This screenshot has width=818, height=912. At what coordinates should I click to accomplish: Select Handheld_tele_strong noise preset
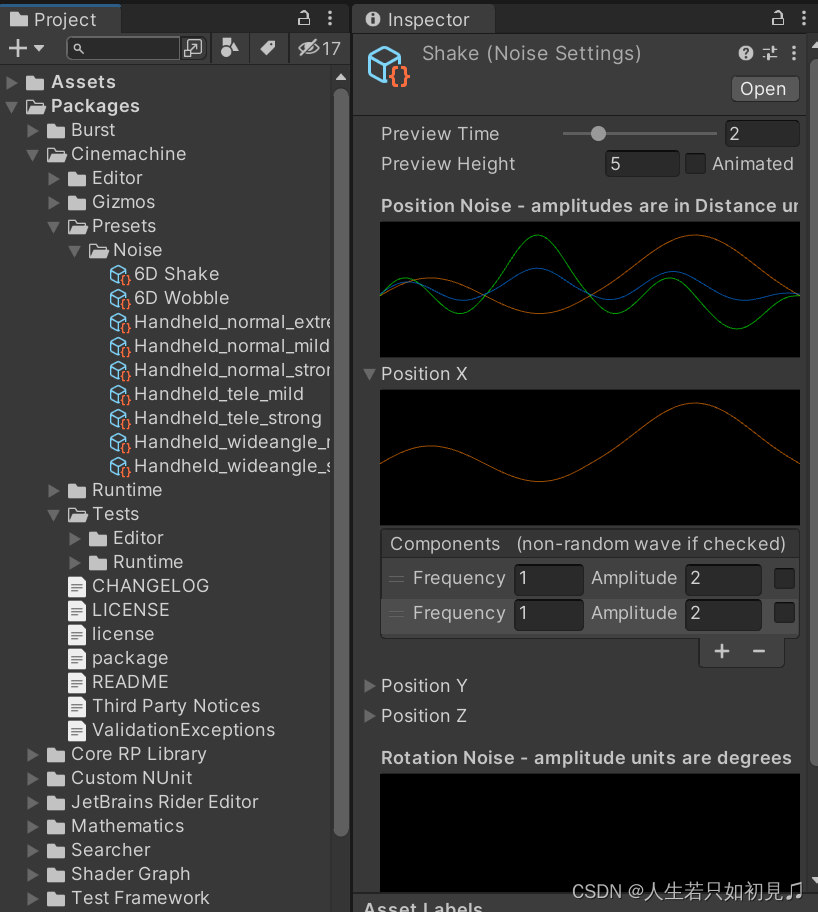[x=215, y=418]
